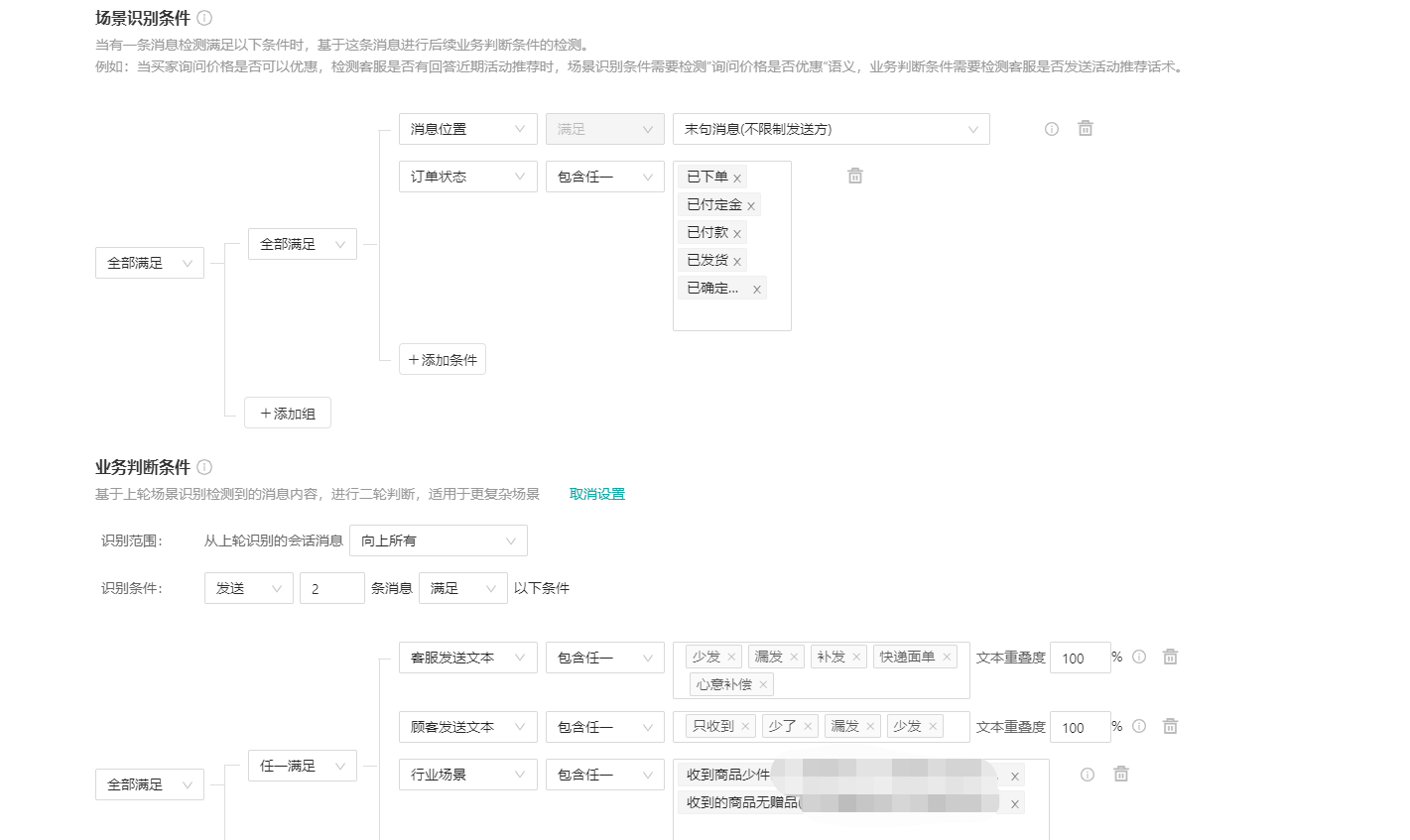Screen dimensions: 1410x840
Task: Remove the 快递面单 tag
Action: pyautogui.click(x=947, y=657)
